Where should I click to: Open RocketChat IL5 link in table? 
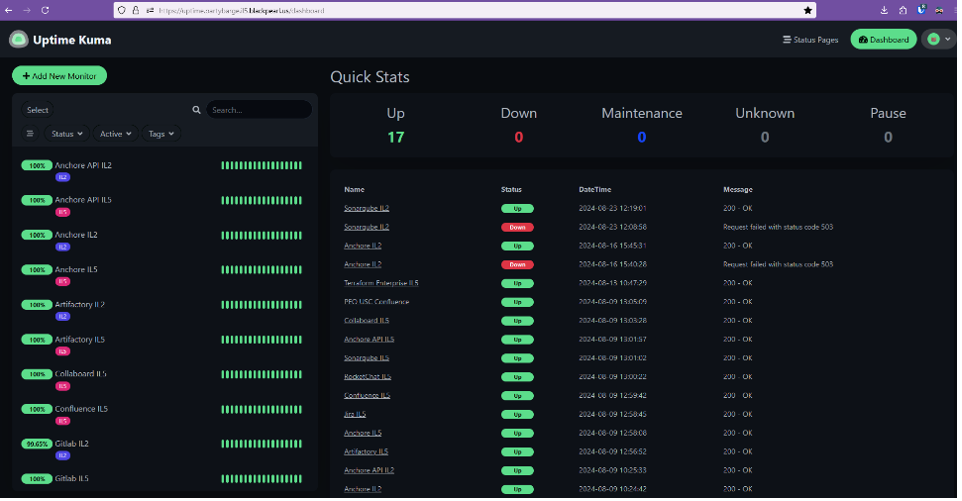pos(367,377)
